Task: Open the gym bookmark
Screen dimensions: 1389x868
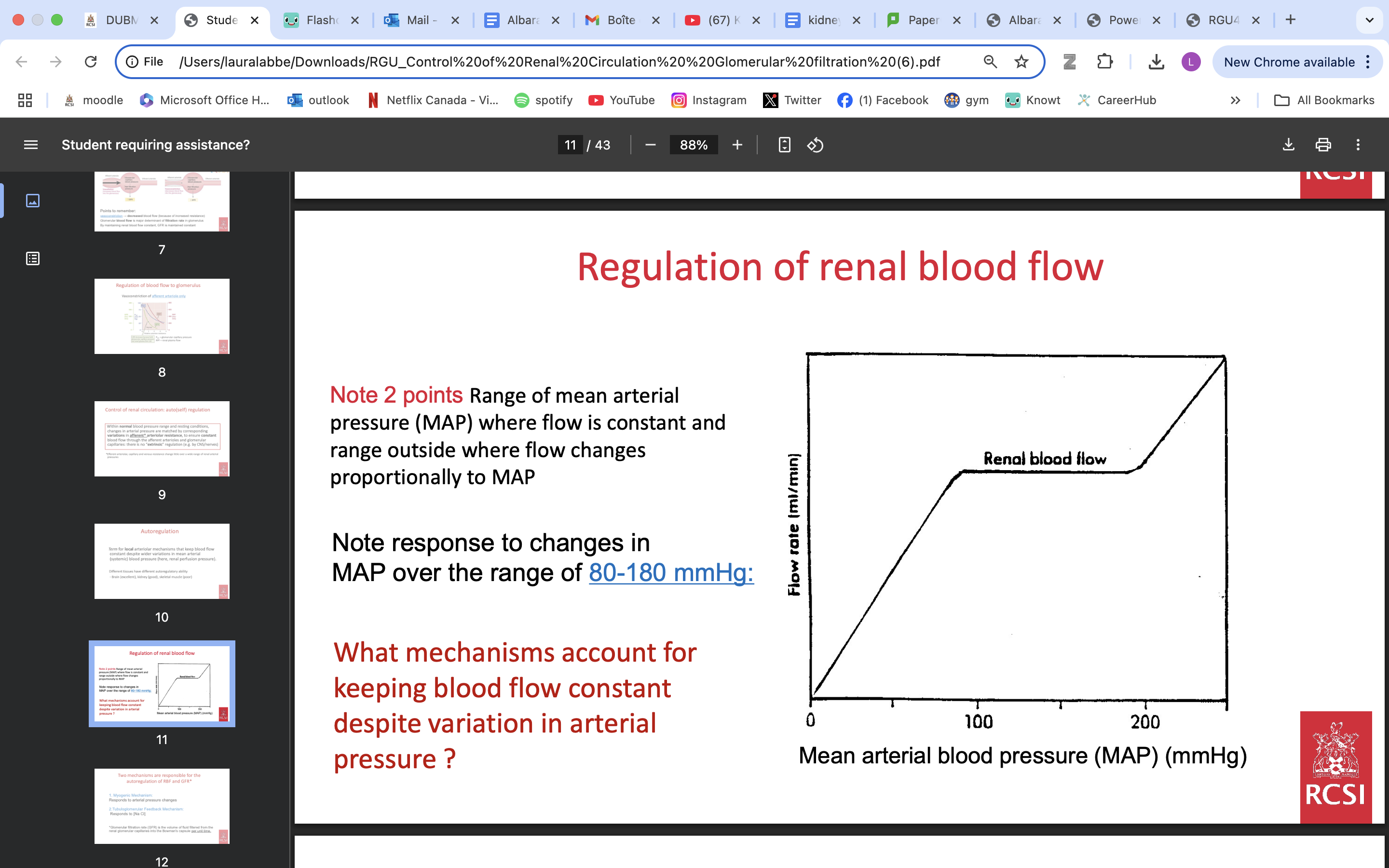Action: (x=967, y=100)
